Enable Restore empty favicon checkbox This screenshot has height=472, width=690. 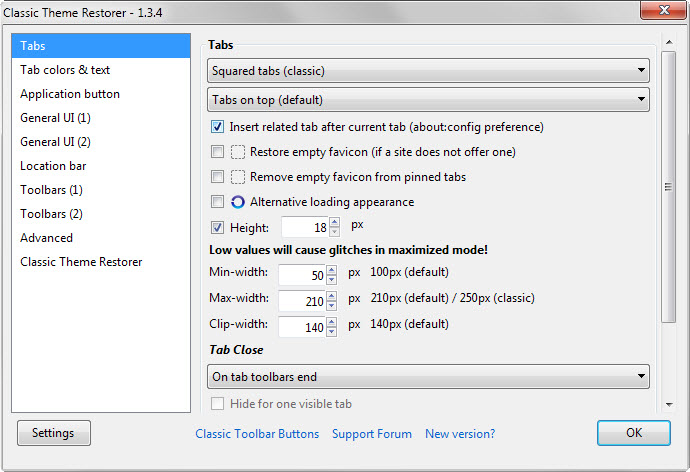tap(217, 152)
